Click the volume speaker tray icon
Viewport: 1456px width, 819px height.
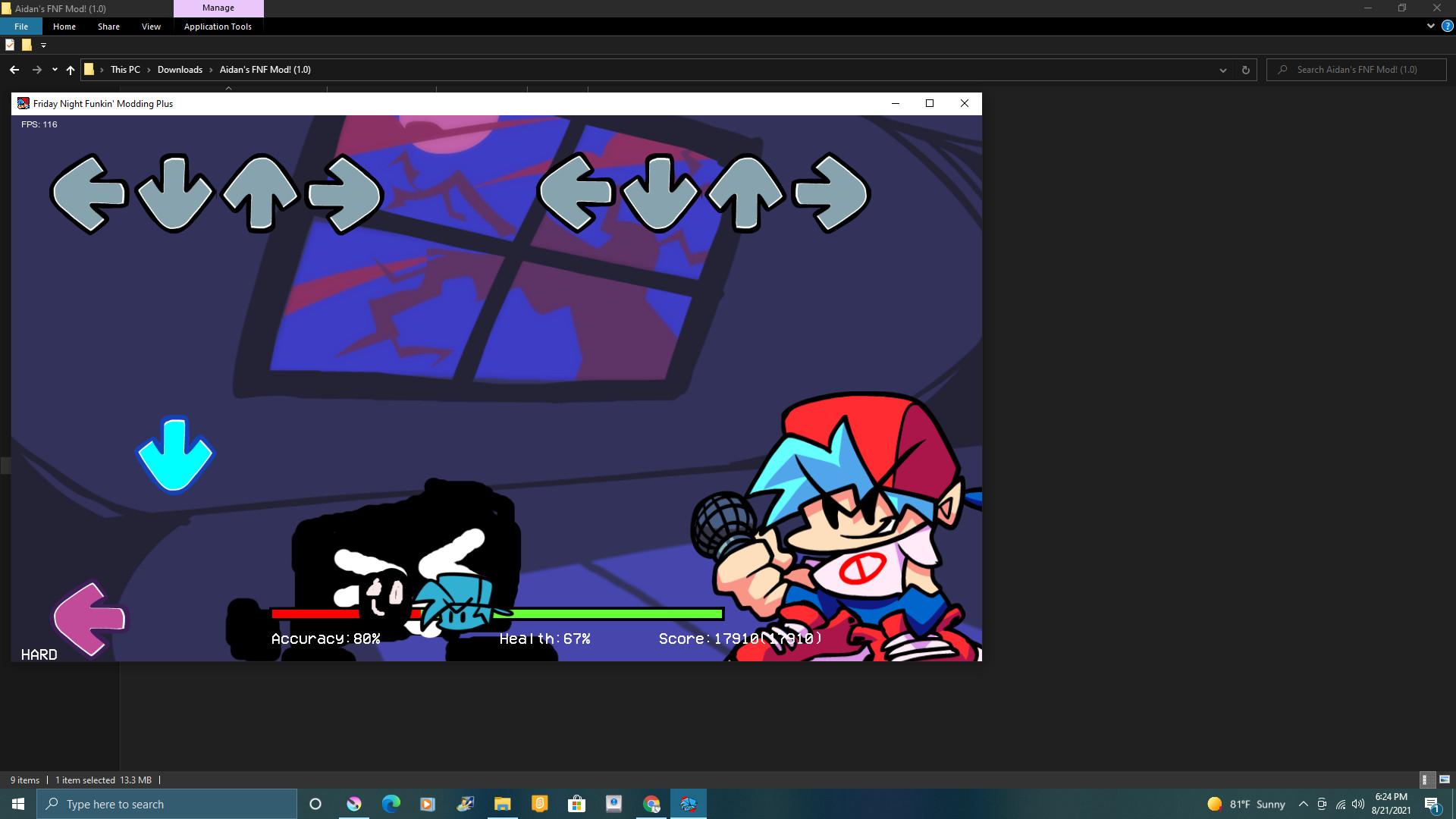coord(1358,804)
